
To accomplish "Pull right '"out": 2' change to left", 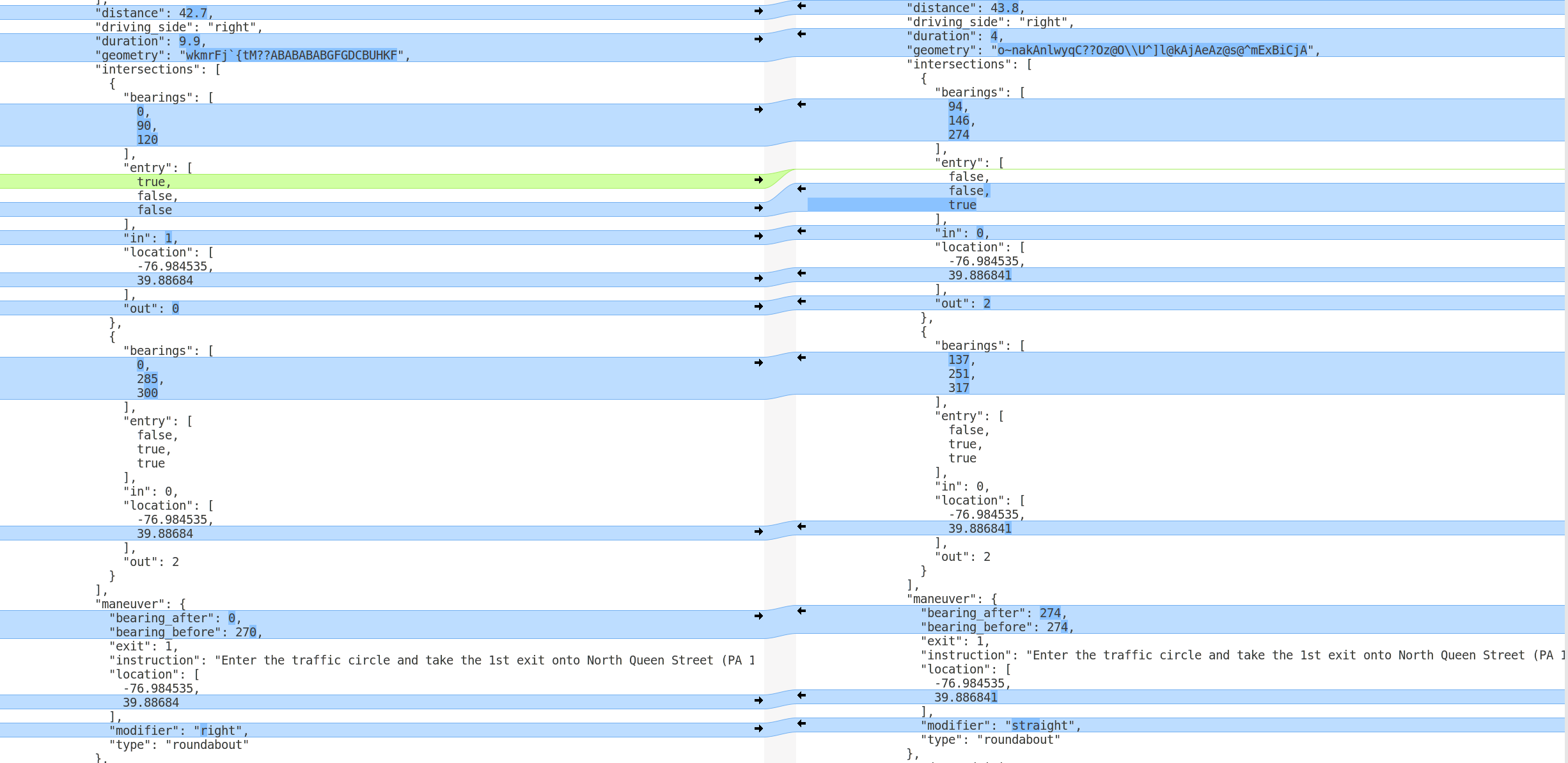I will tap(801, 301).
